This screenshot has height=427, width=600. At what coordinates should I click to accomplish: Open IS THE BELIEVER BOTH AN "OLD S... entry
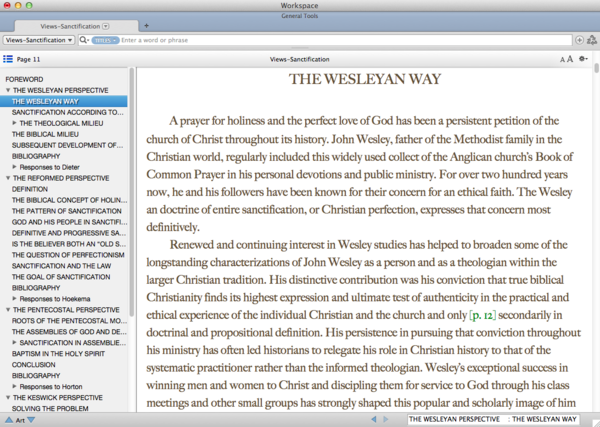[69, 244]
